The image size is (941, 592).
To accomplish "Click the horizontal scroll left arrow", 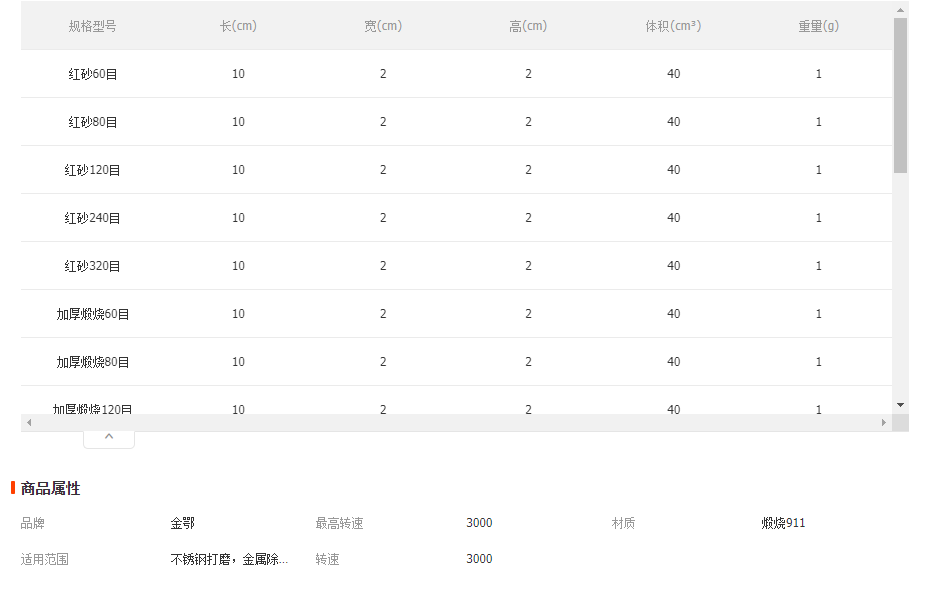I will (x=28, y=423).
